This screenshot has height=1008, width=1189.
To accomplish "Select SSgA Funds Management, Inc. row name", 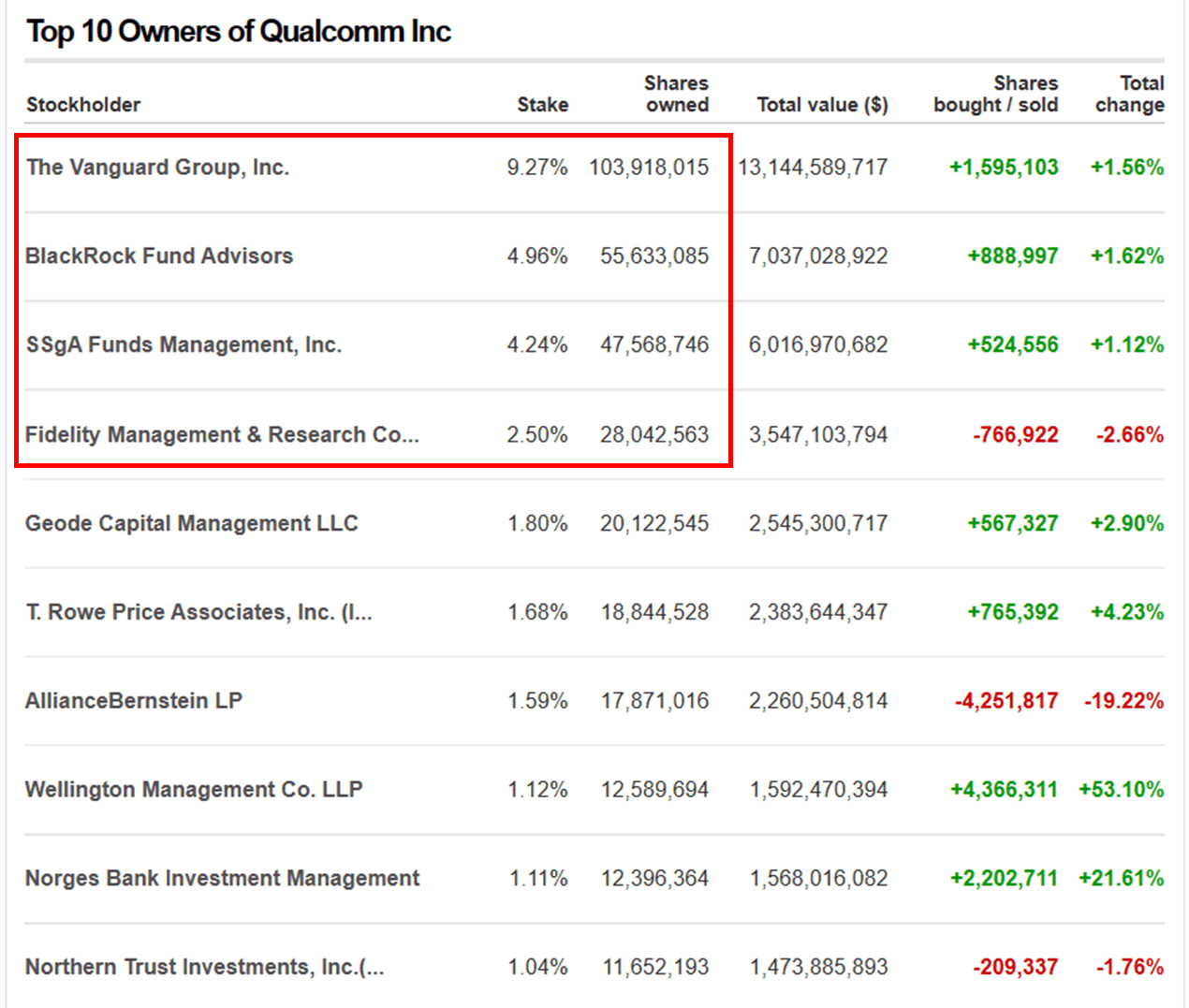I will [183, 345].
